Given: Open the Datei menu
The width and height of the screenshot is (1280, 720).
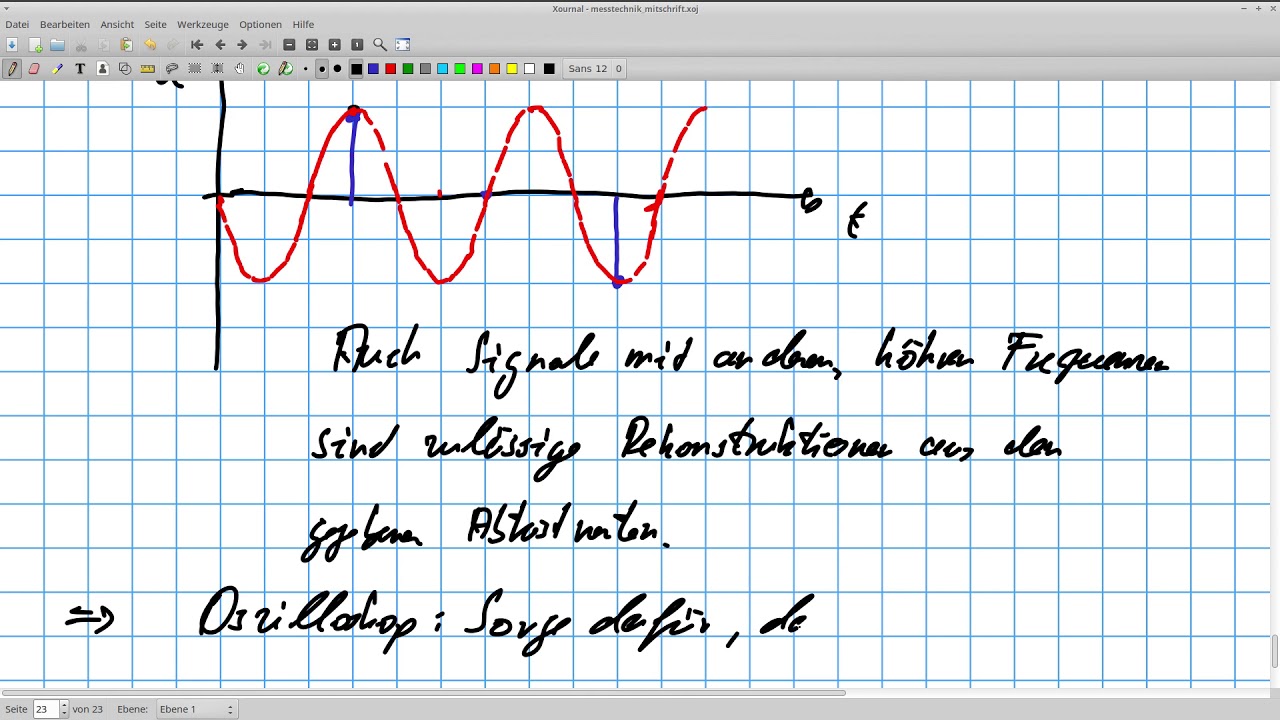Looking at the screenshot, I should [x=17, y=24].
